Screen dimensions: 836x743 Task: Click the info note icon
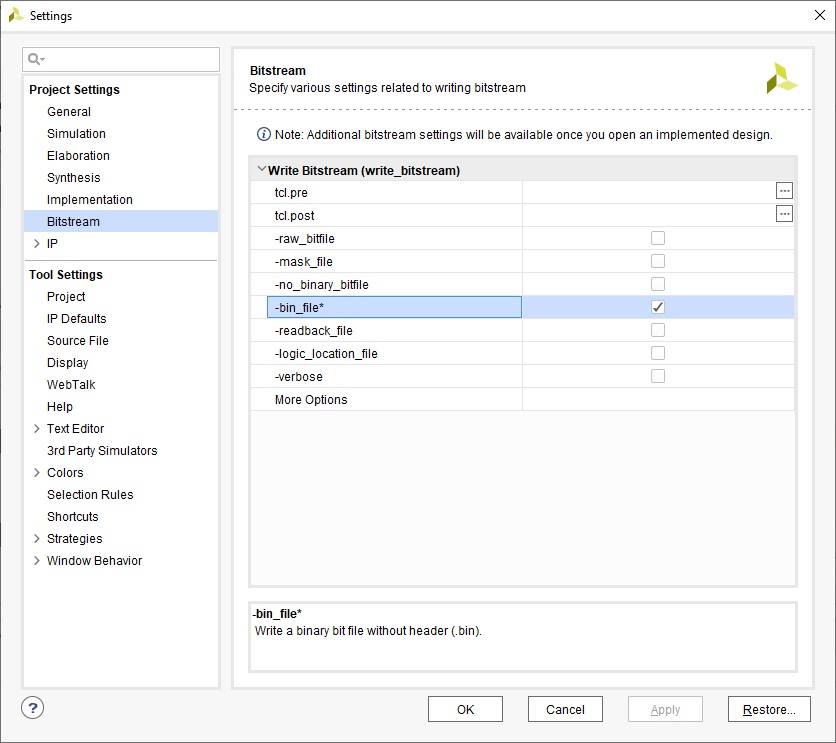264,134
